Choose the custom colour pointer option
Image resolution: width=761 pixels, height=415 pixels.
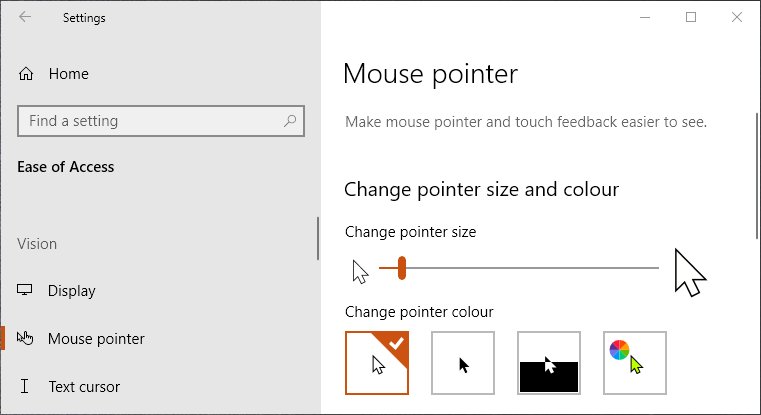pos(635,363)
